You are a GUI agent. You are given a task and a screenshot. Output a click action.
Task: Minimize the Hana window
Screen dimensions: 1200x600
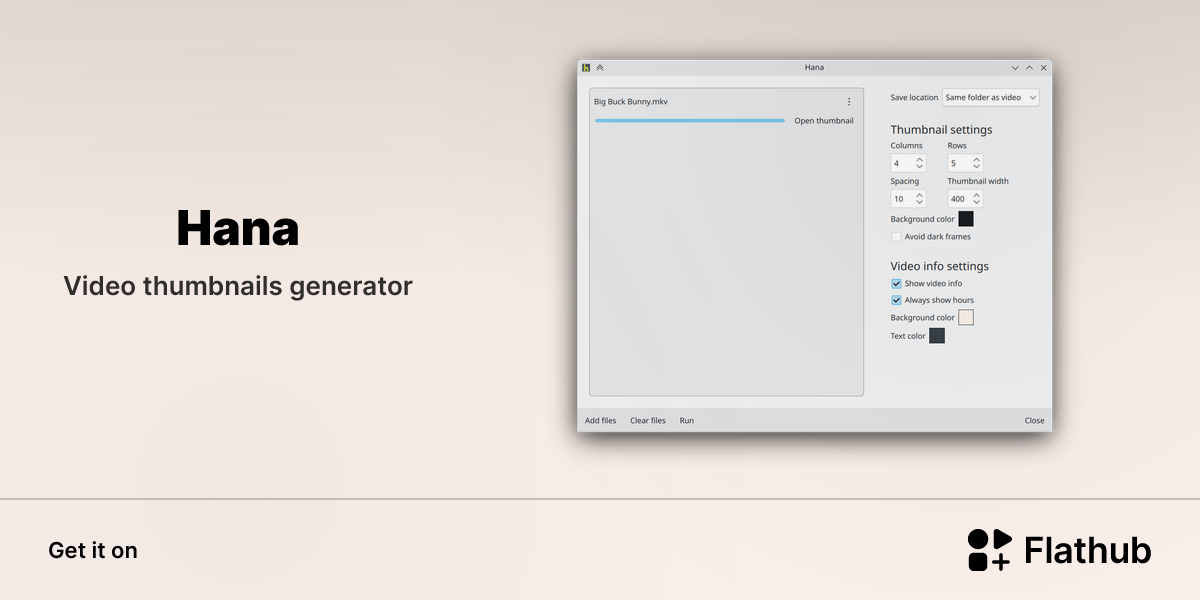1015,68
